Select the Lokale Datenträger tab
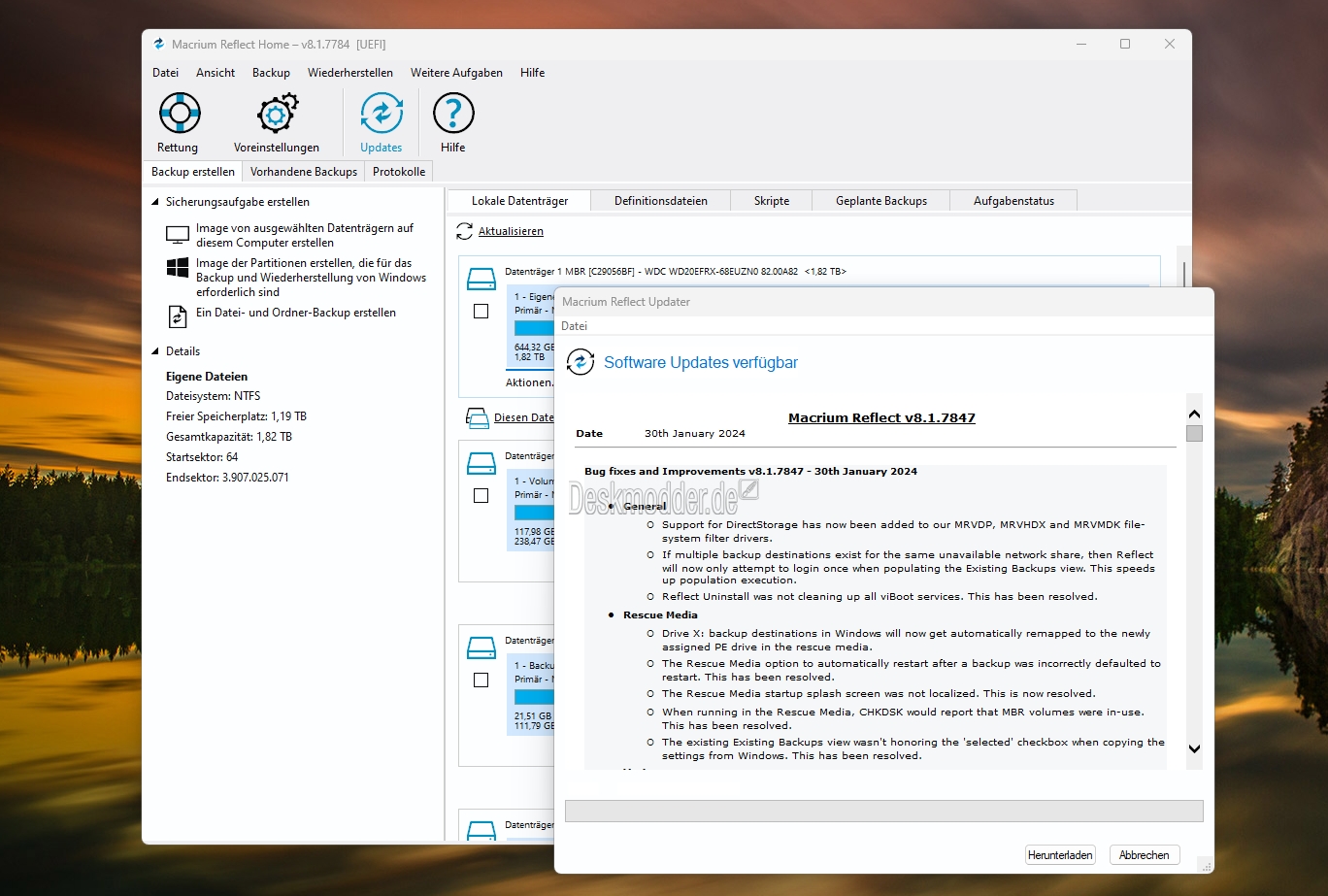 click(x=519, y=201)
